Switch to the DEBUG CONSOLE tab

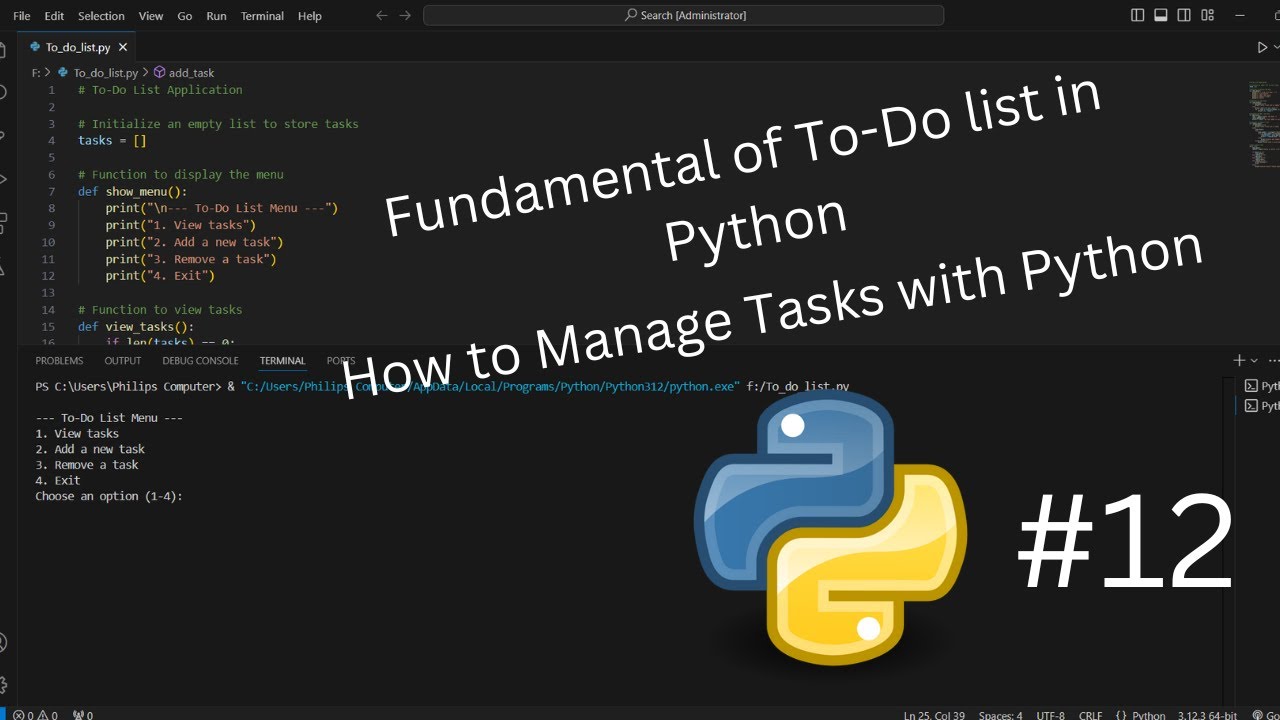pyautogui.click(x=200, y=361)
